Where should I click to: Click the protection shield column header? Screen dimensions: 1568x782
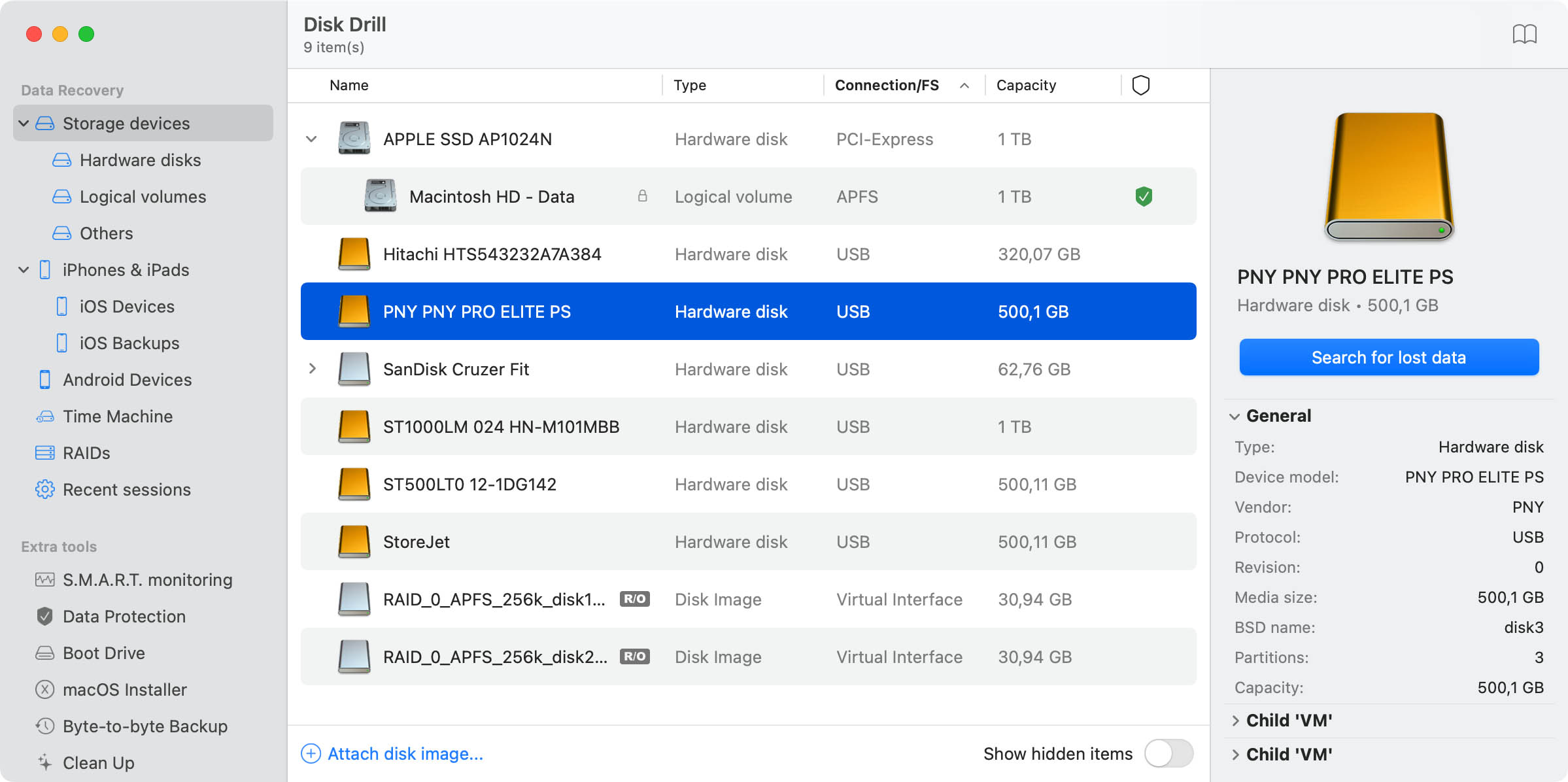(x=1140, y=85)
